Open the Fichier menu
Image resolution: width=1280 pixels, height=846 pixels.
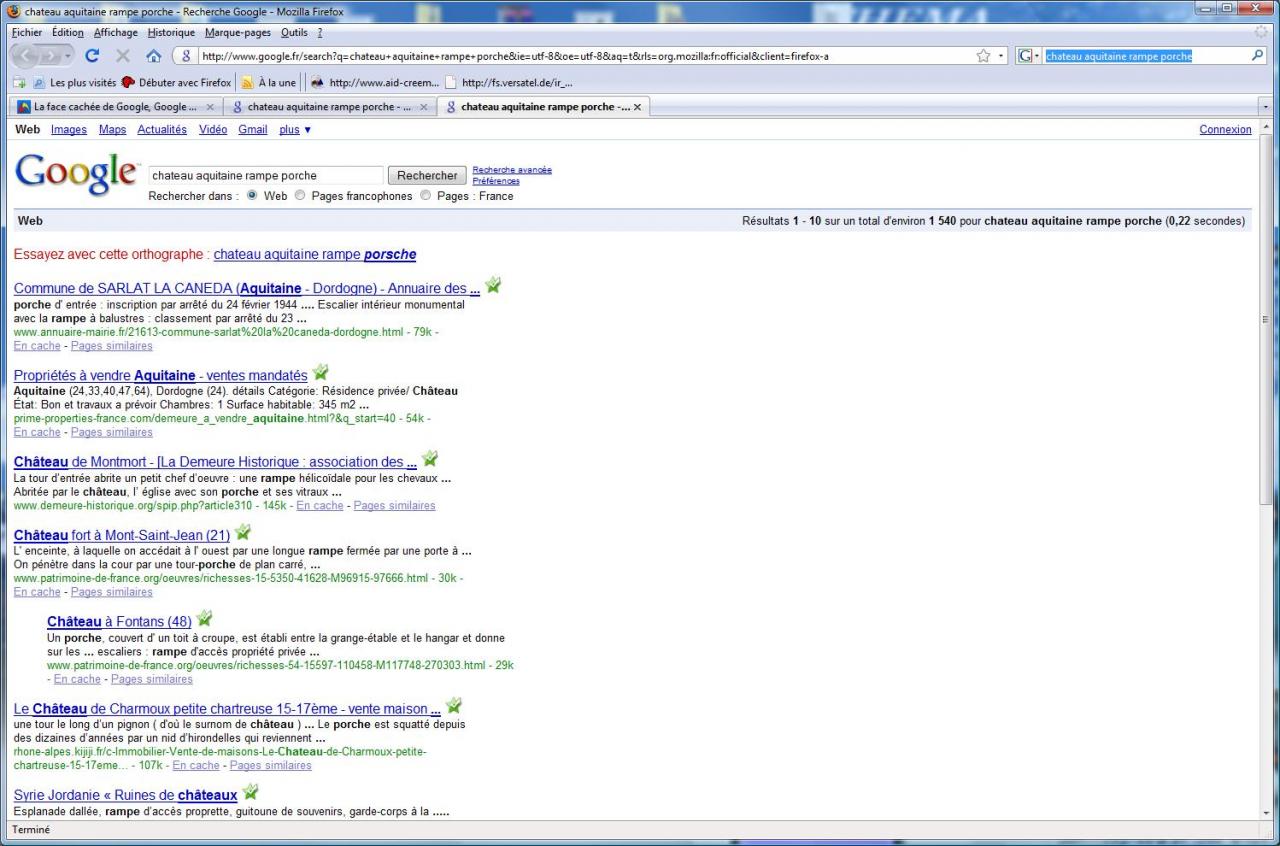click(28, 32)
